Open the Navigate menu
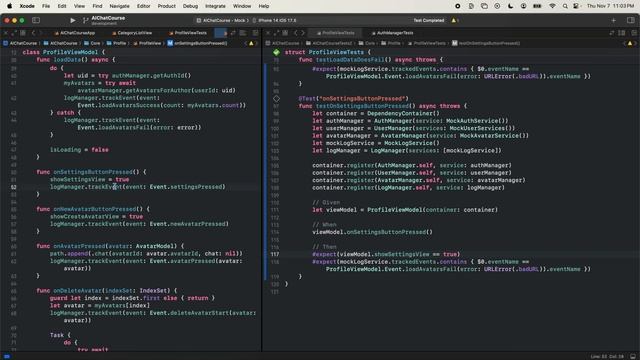Screen dimensions: 640x360 pos(119,6)
